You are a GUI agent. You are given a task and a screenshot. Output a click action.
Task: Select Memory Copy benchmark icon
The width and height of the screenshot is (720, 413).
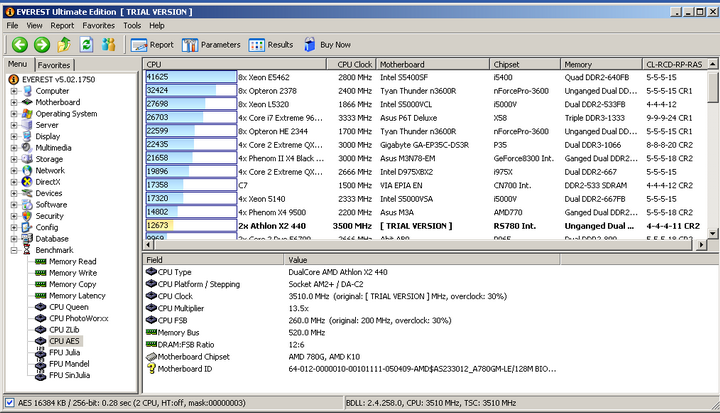(41, 284)
